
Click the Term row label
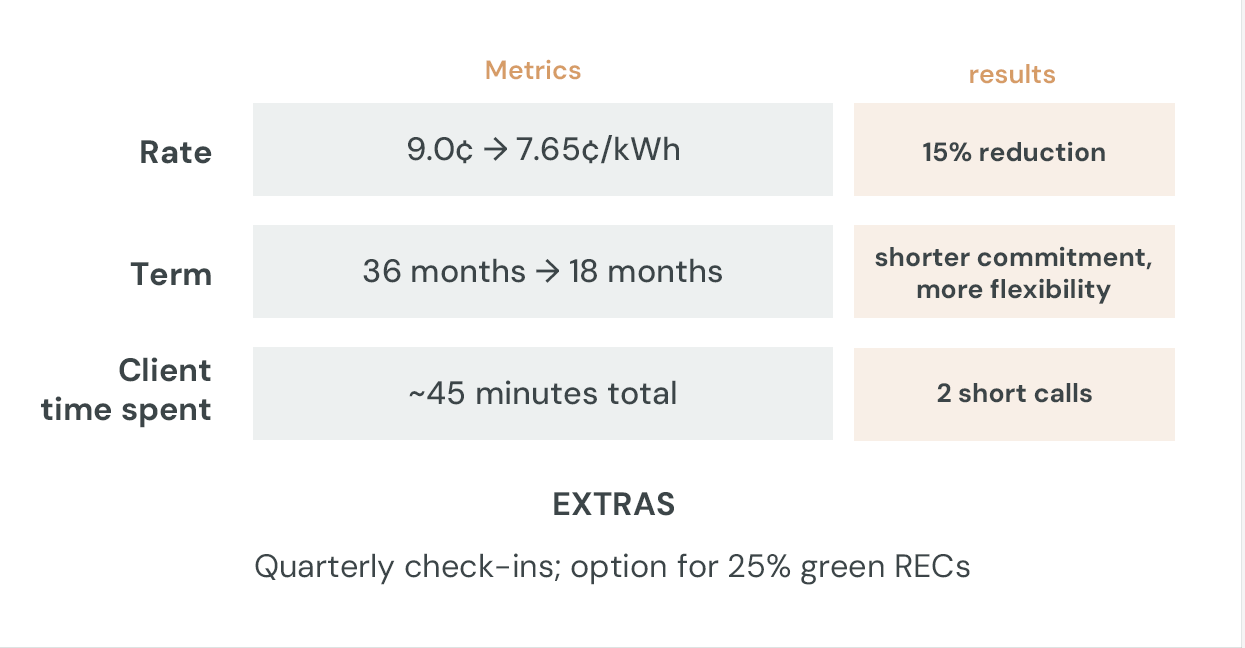coord(171,274)
